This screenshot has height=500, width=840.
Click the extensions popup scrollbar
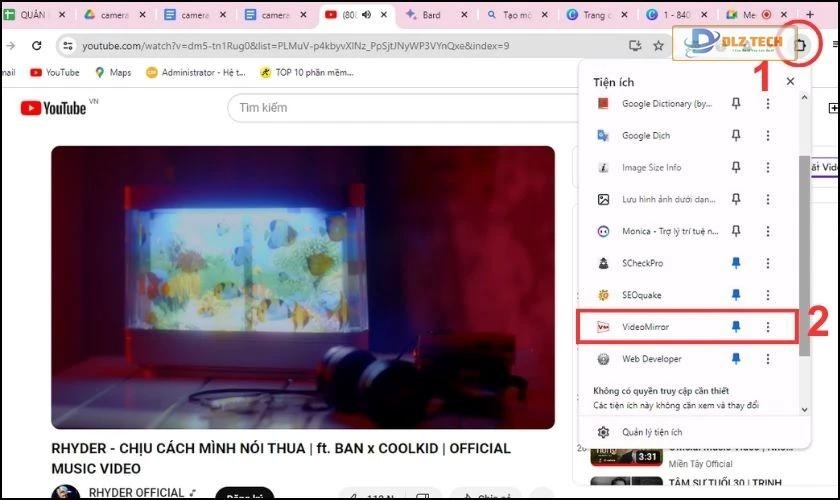click(804, 250)
